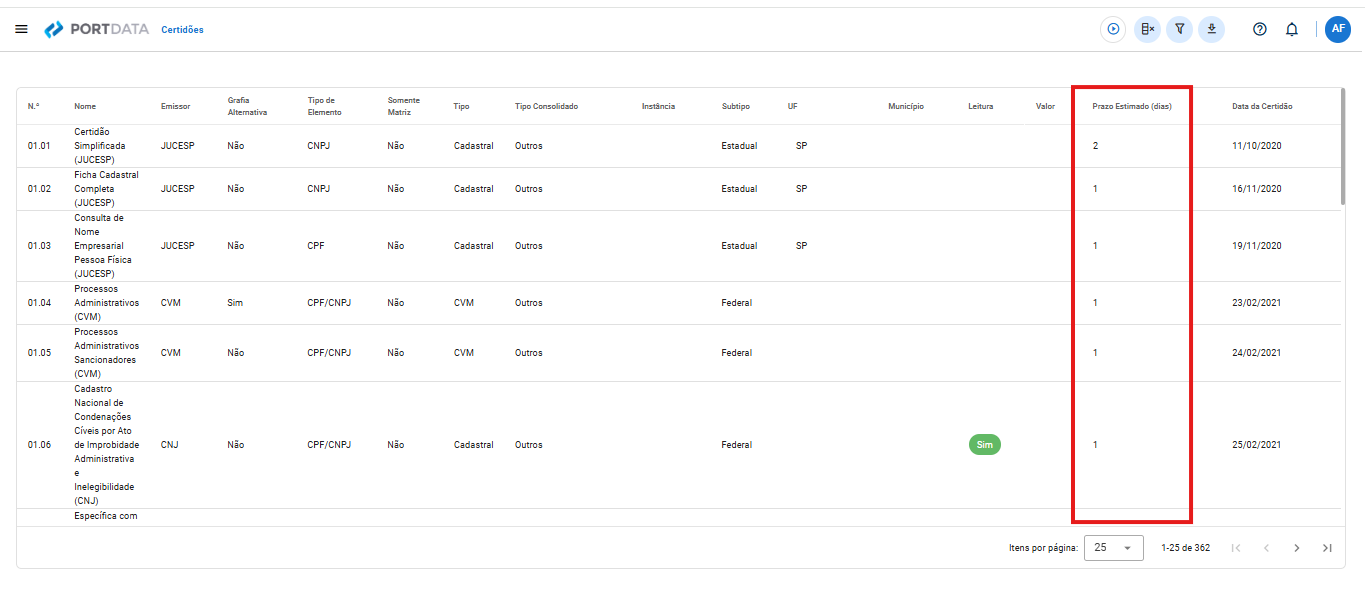Open the filter funnel icon
This screenshot has width=1365, height=605.
pyautogui.click(x=1180, y=29)
